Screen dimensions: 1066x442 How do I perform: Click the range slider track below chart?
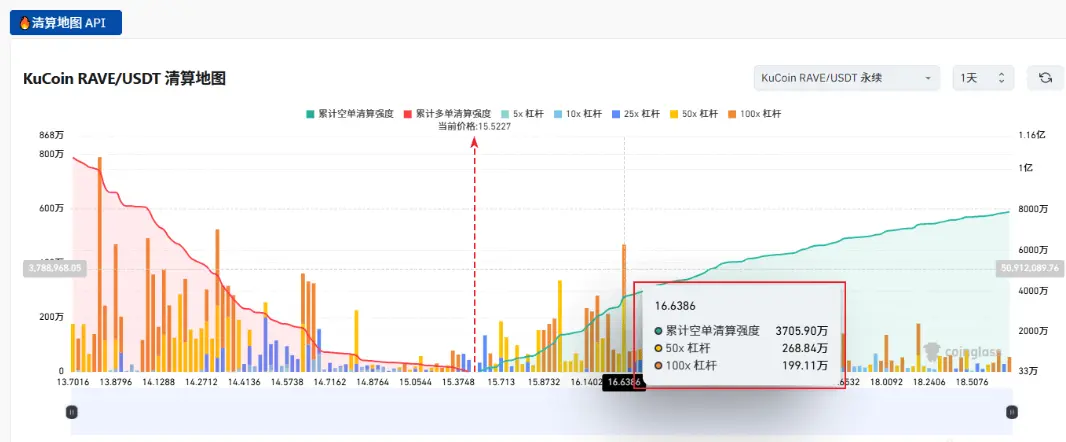click(x=542, y=411)
